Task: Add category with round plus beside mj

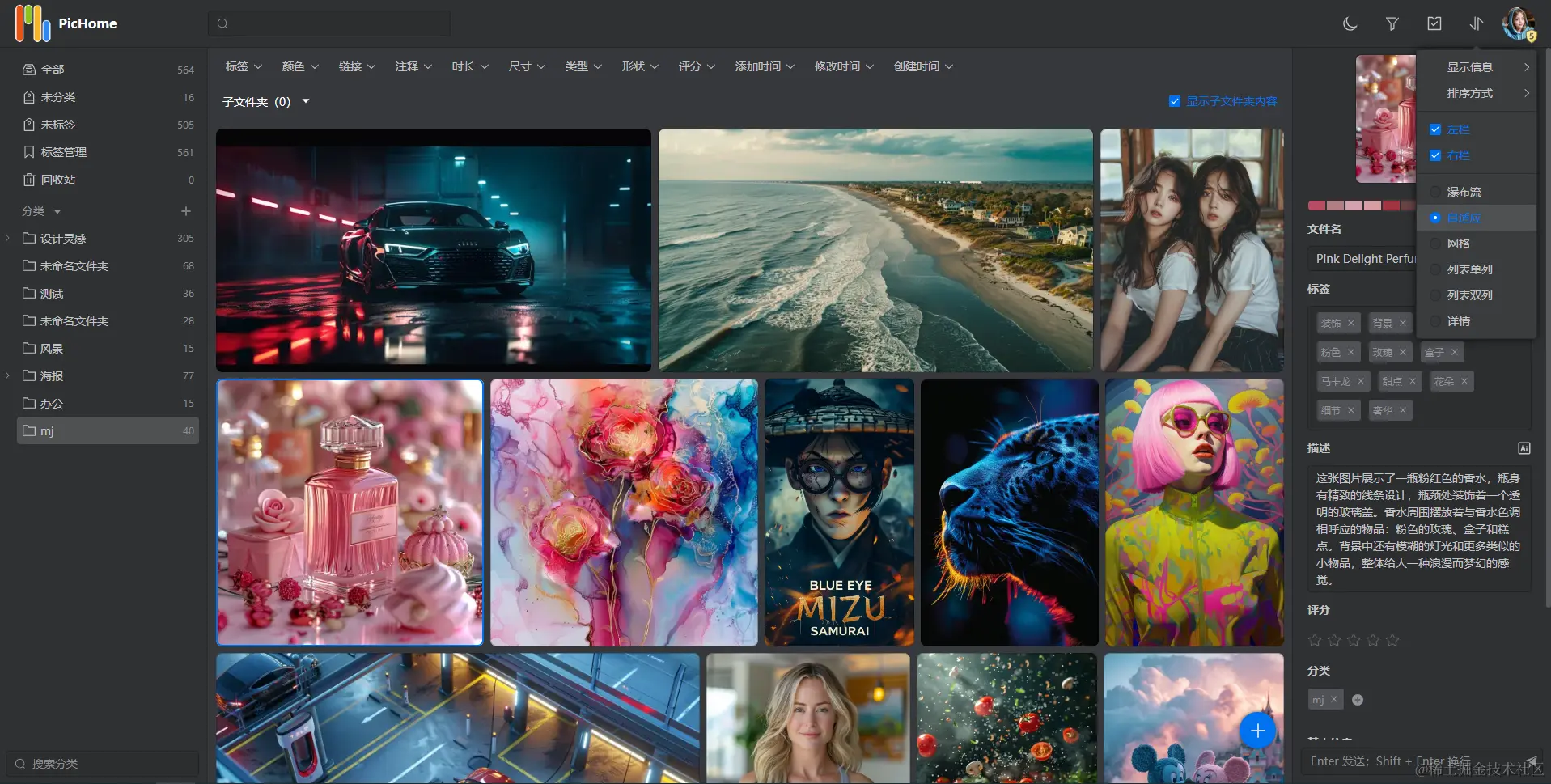Action: coord(1358,700)
